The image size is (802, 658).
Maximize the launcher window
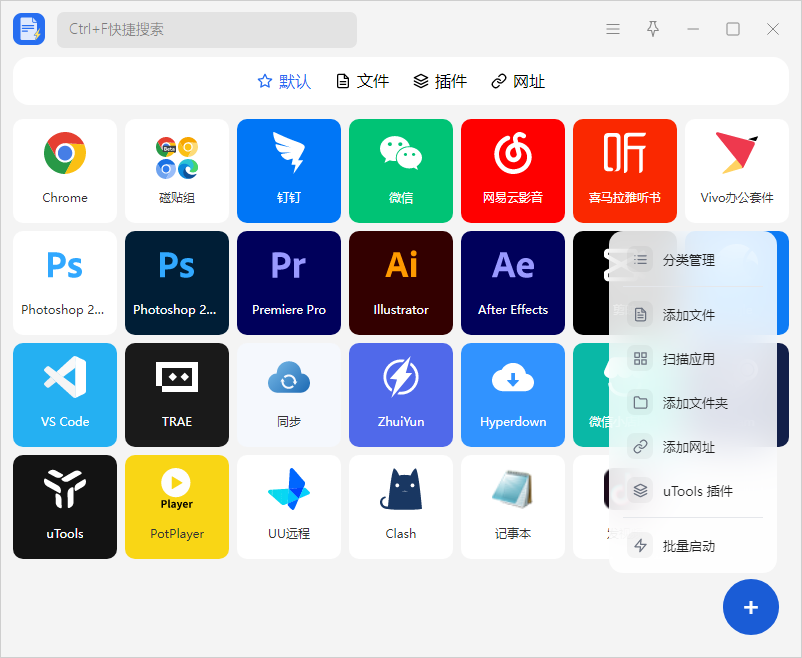pos(733,29)
